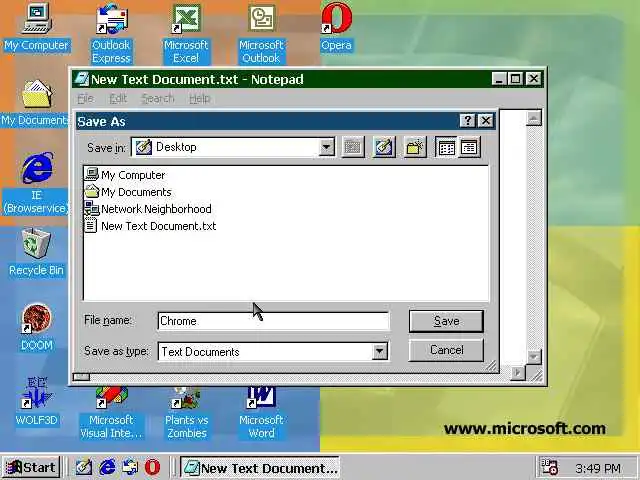Select Network Neighborhood in the file list

[148, 209]
